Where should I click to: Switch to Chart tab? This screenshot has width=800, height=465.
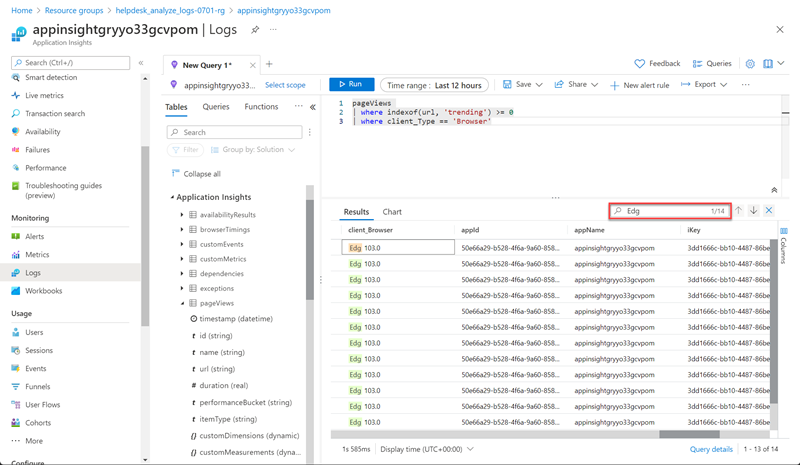[x=392, y=212]
